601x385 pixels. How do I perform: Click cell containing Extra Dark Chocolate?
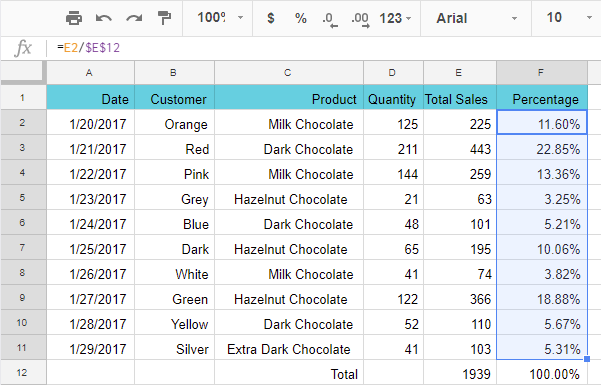click(x=289, y=348)
